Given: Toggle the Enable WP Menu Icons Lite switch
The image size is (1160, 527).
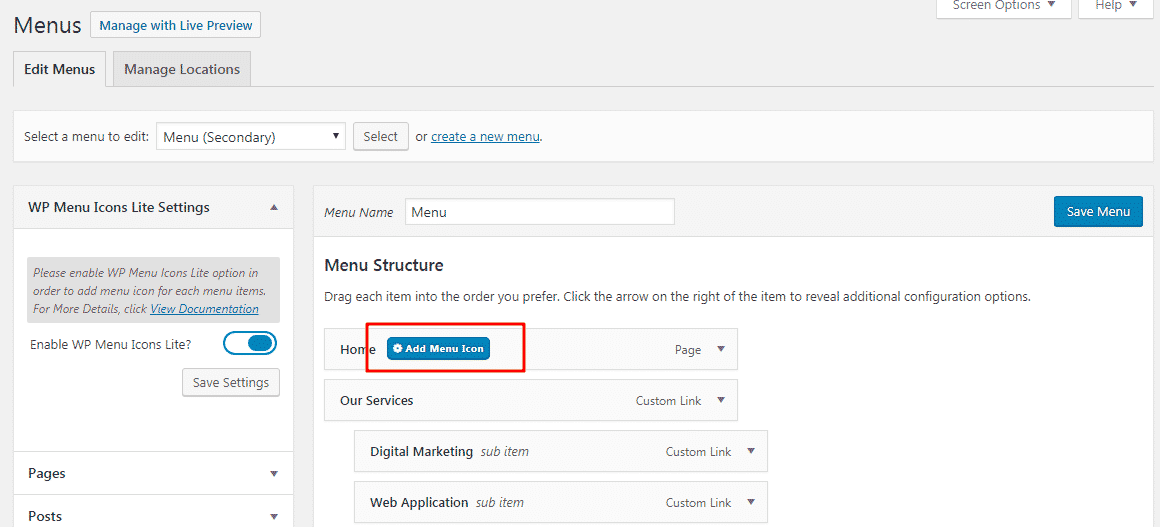Looking at the screenshot, I should (250, 343).
